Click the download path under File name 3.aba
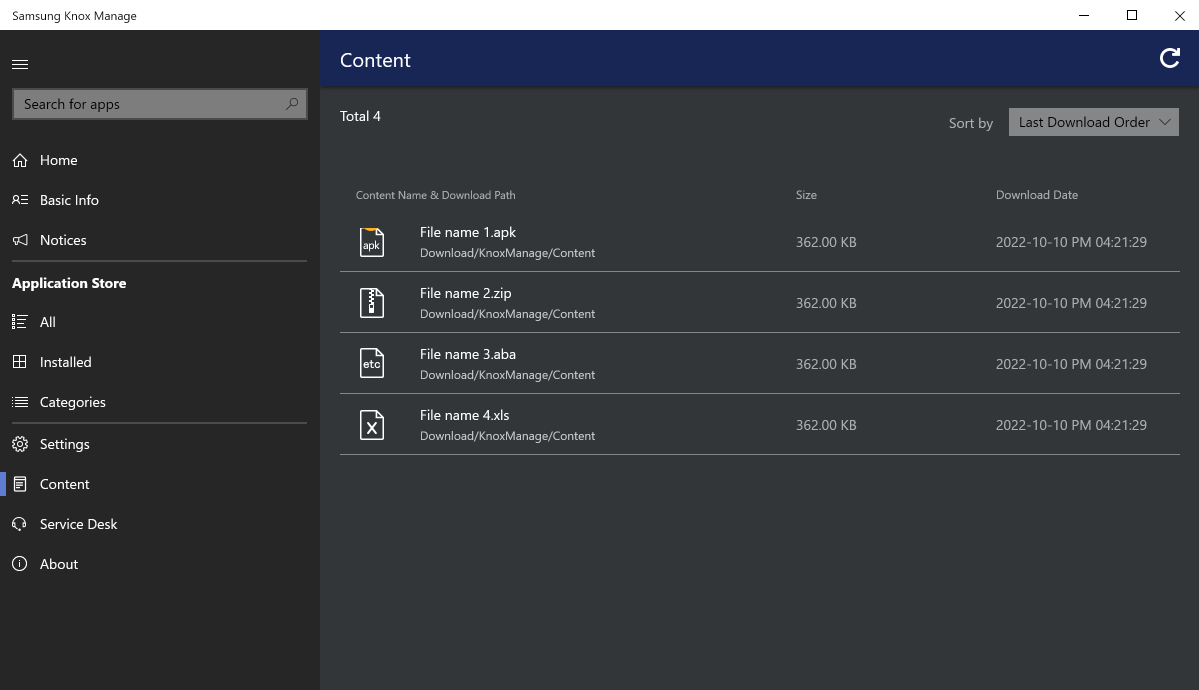 point(507,376)
